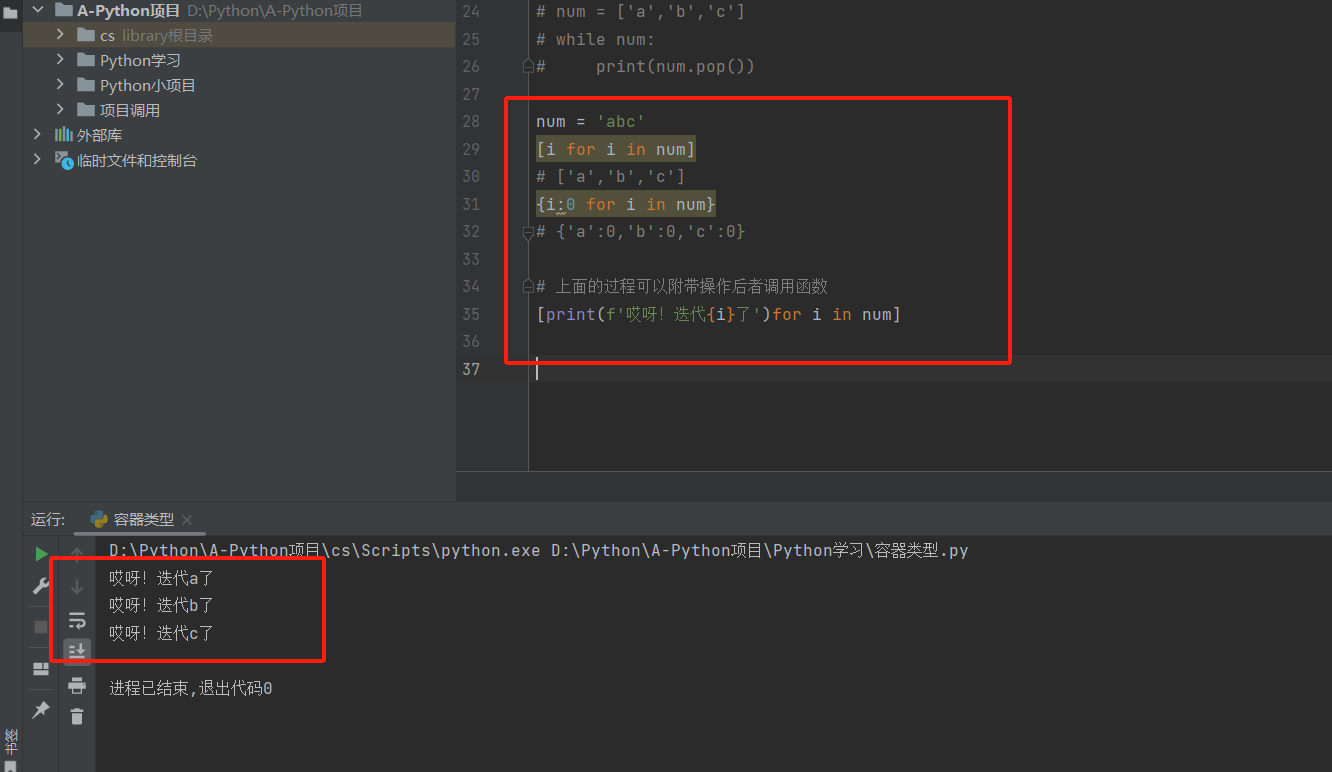Expand the 项目调用 folder
The width and height of the screenshot is (1332, 772).
60,110
